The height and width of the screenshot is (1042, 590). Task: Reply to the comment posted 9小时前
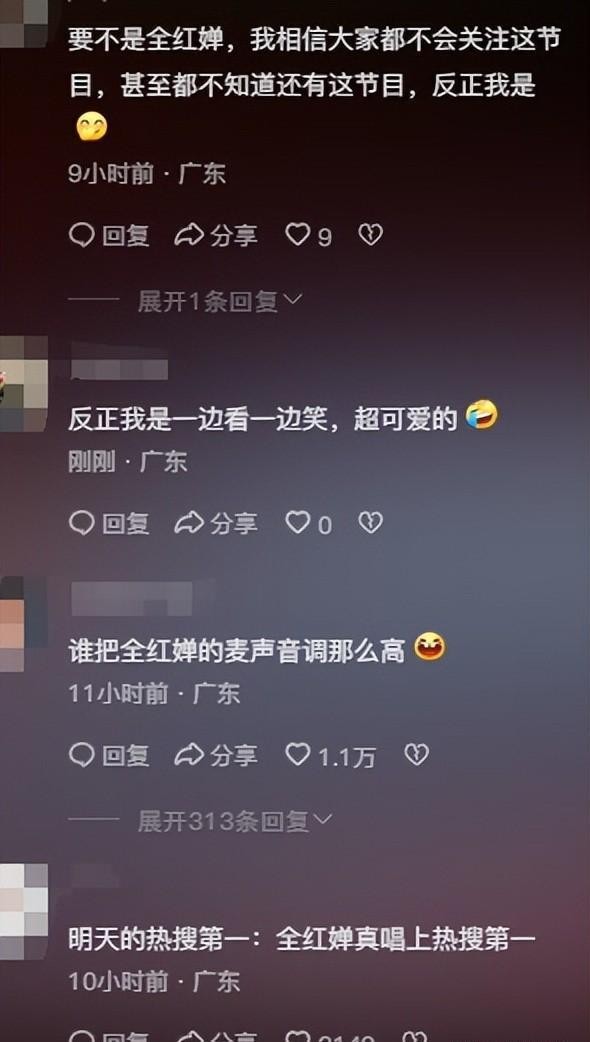(109, 235)
